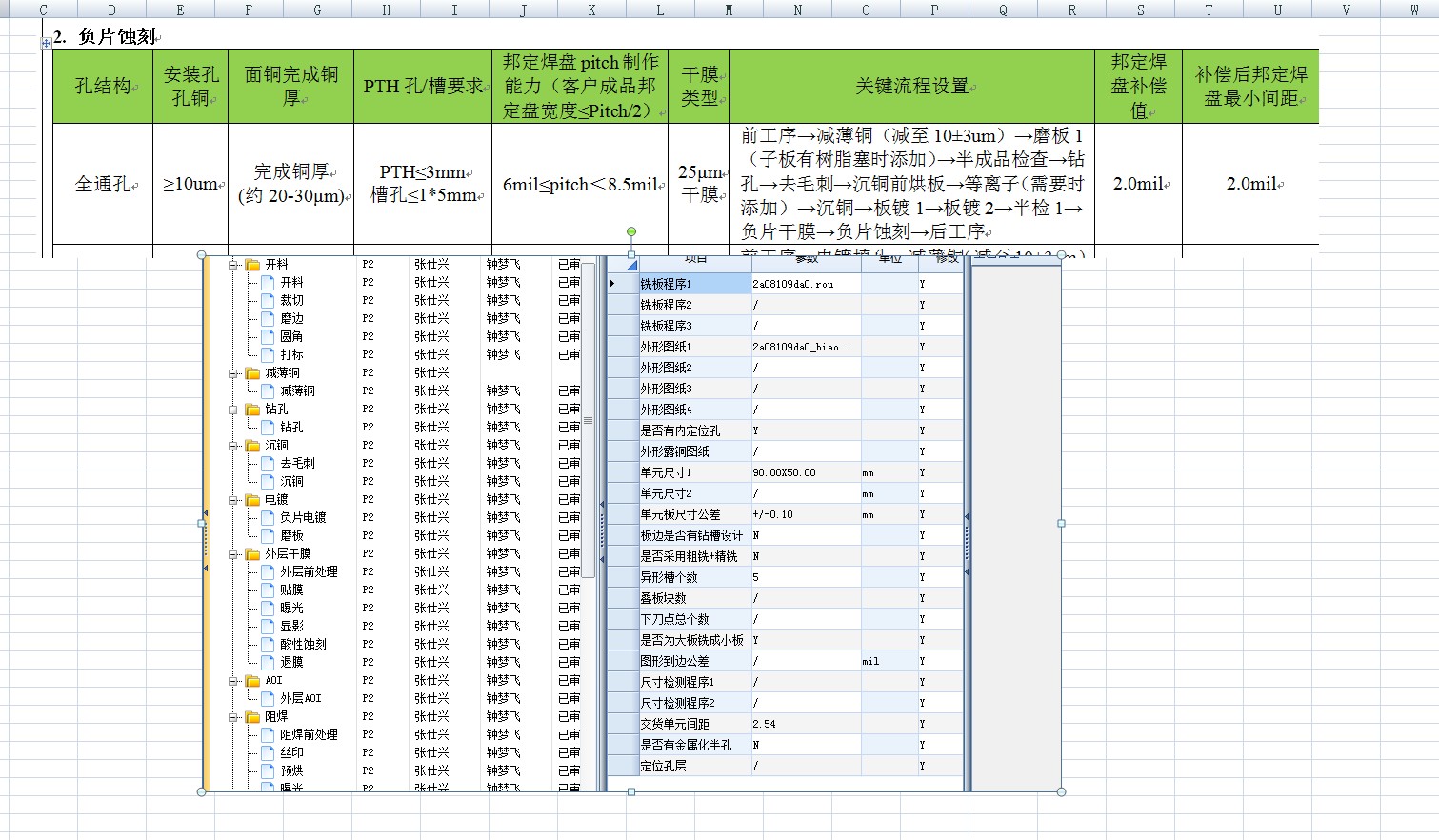Select spreadsheet column header H
Image resolution: width=1439 pixels, height=840 pixels.
pyautogui.click(x=387, y=10)
